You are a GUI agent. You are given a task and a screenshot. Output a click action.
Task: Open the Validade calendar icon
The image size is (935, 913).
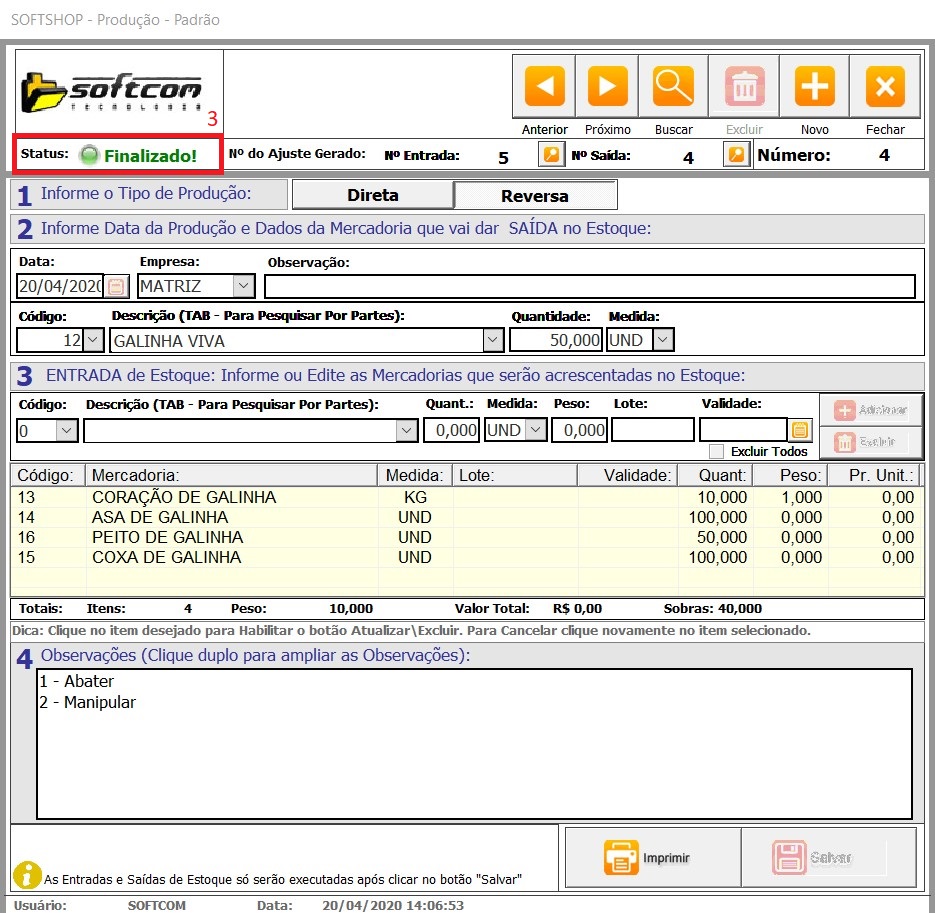799,430
